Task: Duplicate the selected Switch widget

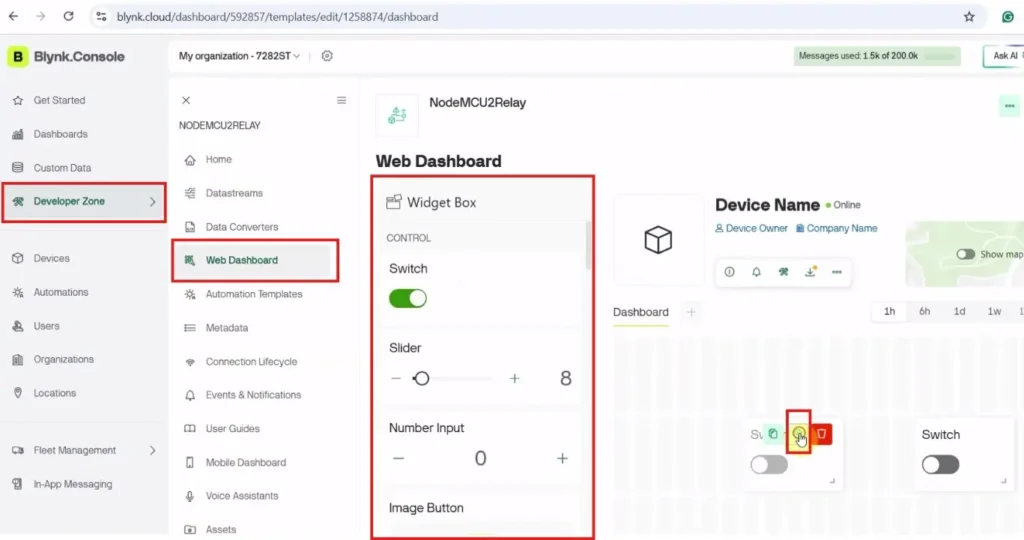Action: (773, 434)
